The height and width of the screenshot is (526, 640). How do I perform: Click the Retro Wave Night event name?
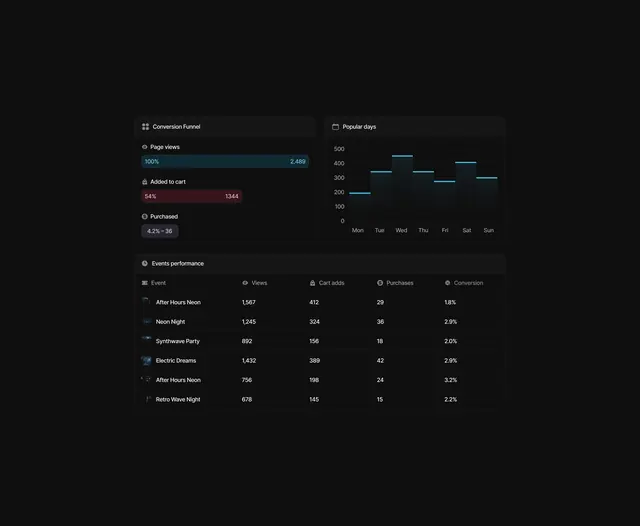(x=178, y=399)
